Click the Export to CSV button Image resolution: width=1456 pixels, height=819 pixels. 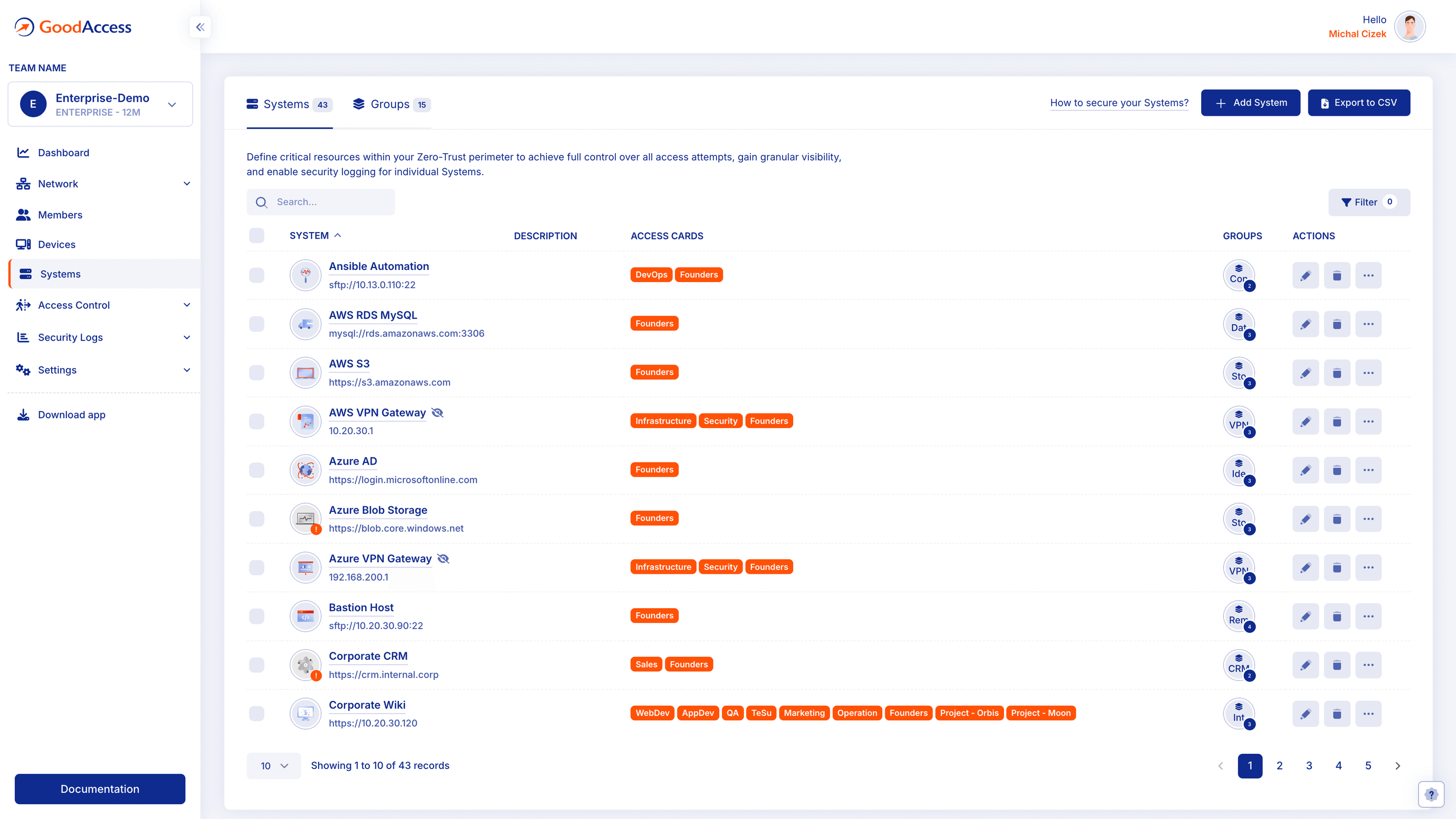(x=1359, y=103)
